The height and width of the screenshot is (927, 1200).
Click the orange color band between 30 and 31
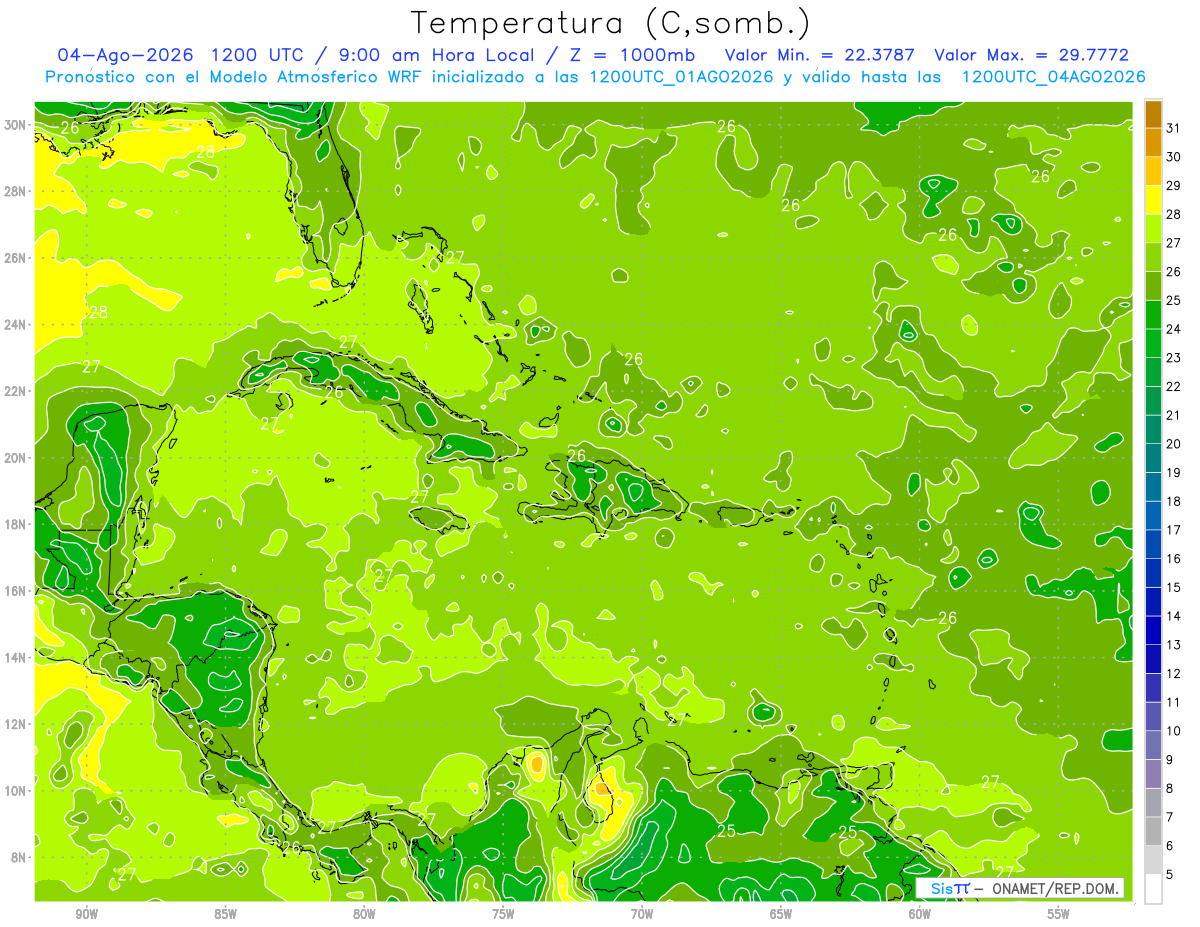point(1153,142)
